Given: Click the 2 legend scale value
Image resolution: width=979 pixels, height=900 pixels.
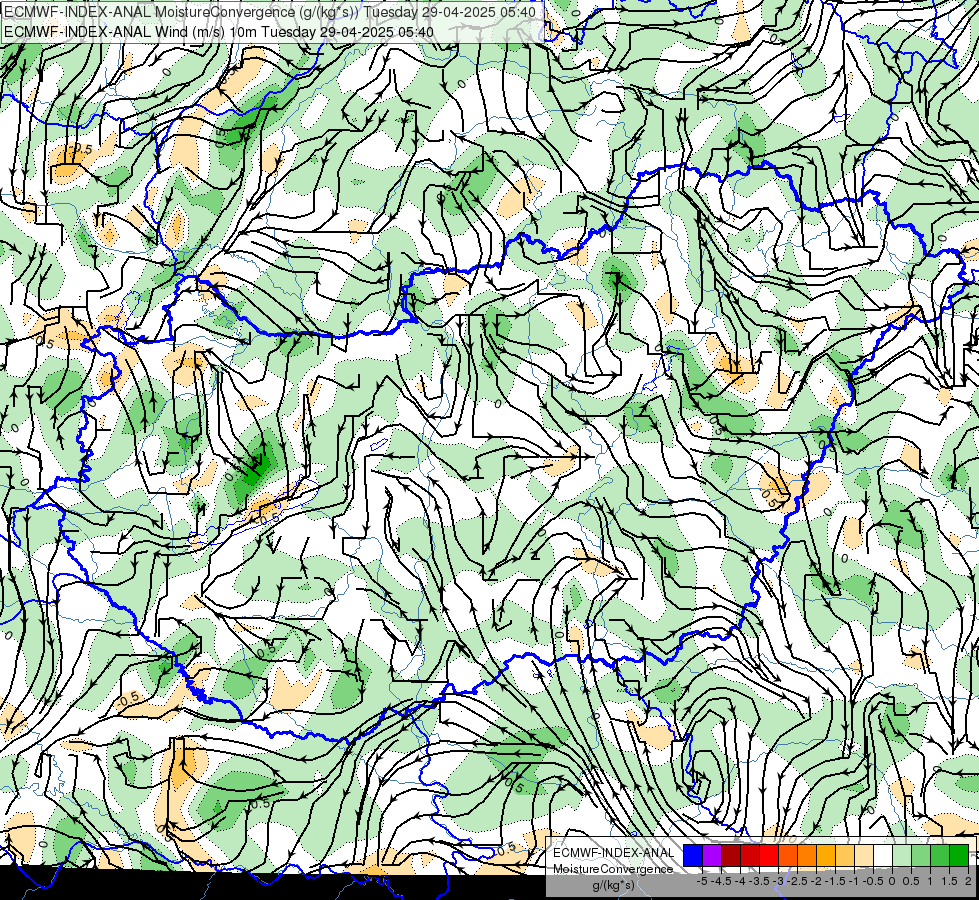Looking at the screenshot, I should click(x=968, y=881).
